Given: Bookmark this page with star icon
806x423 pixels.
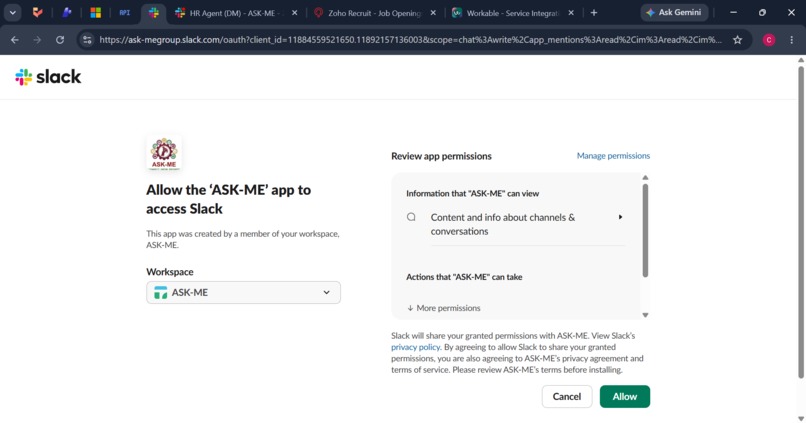Looking at the screenshot, I should point(738,40).
